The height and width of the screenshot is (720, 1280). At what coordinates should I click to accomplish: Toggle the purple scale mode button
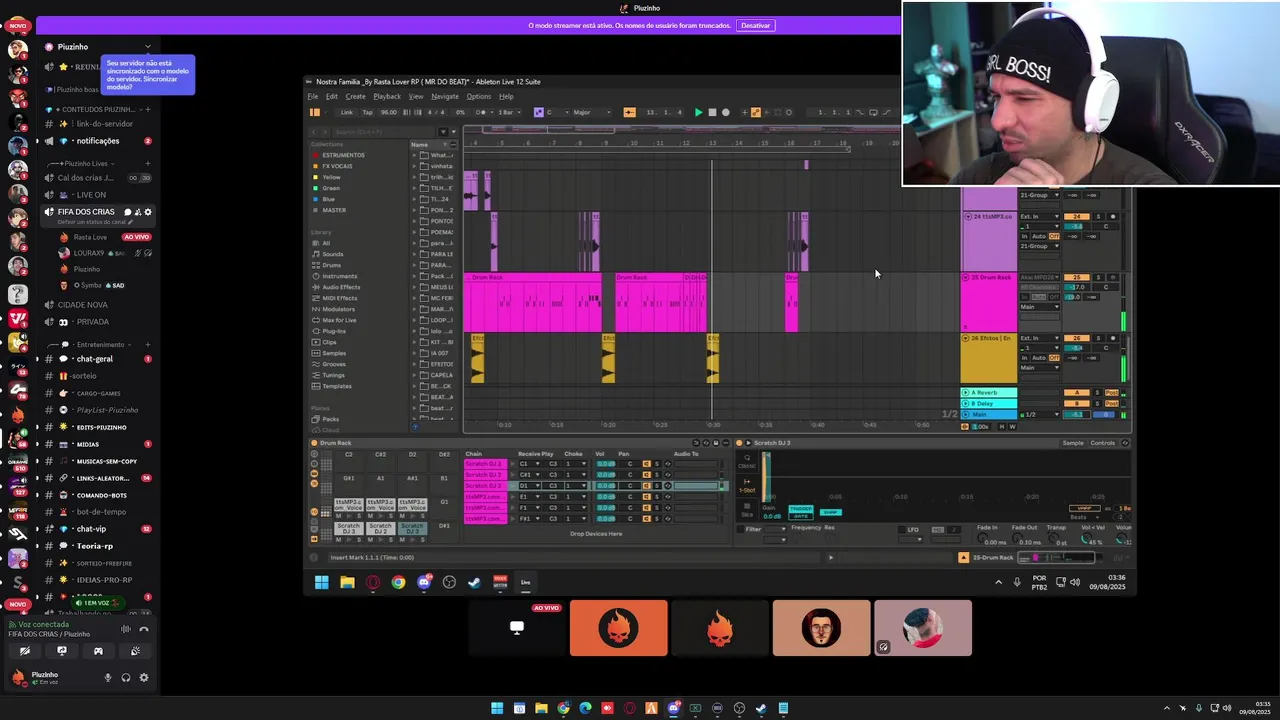(539, 112)
